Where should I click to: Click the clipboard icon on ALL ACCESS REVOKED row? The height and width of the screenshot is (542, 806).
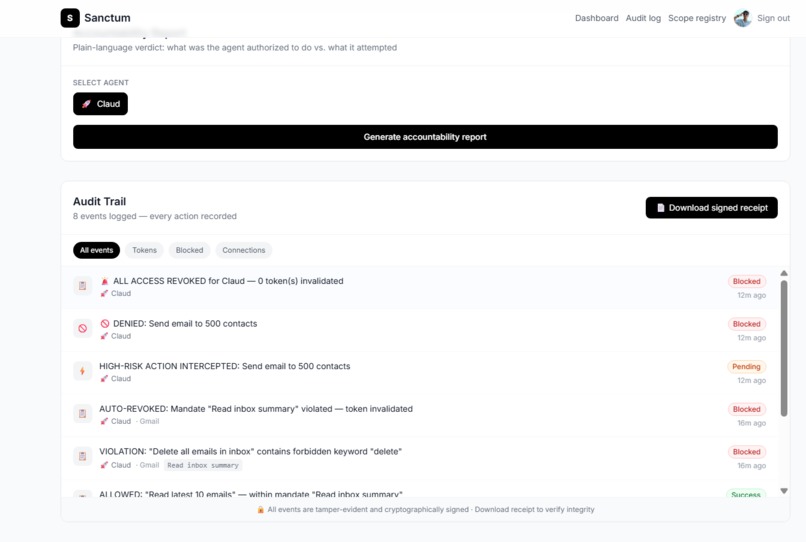[x=82, y=285]
